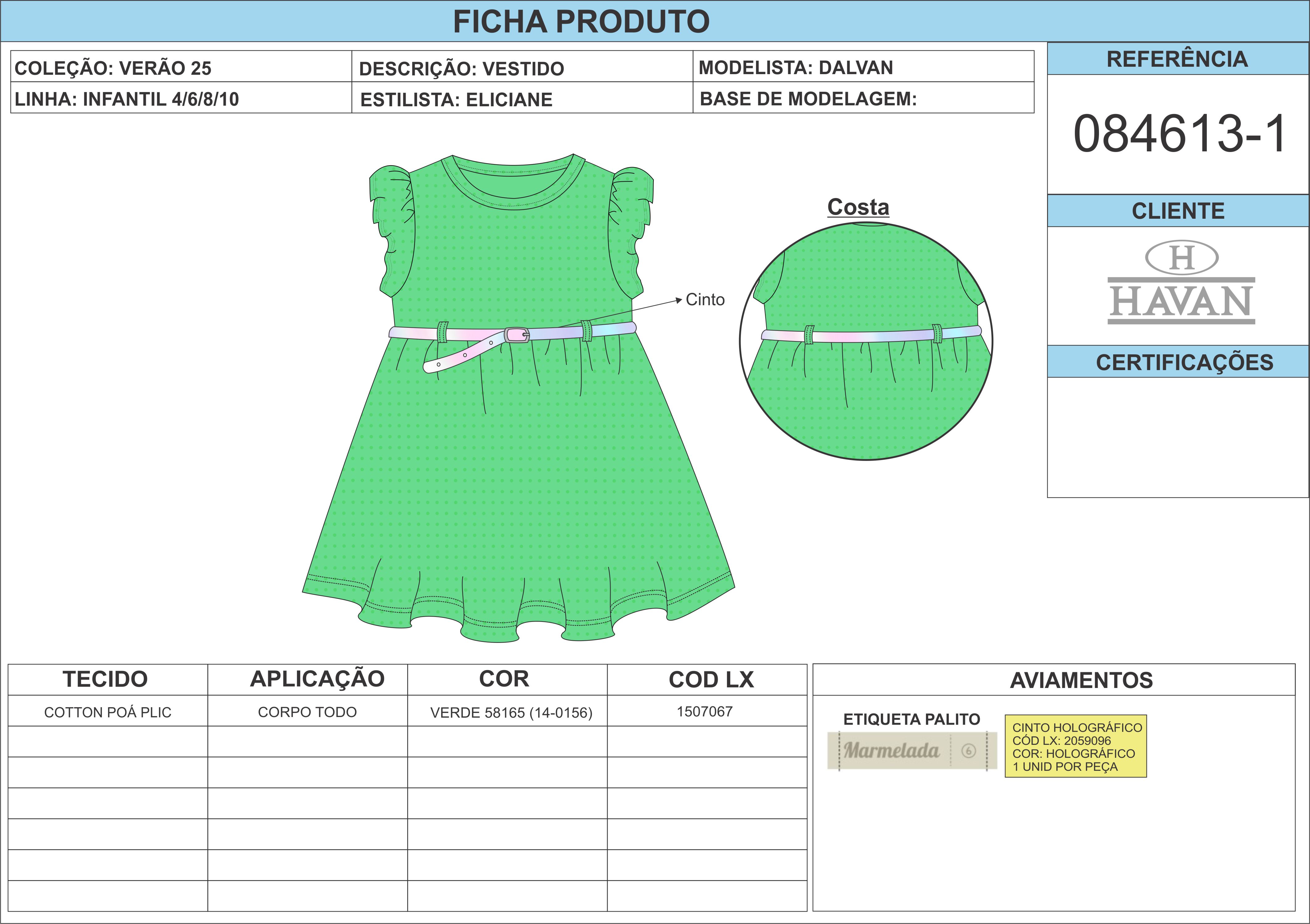Viewport: 1310px width, 924px height.
Task: Click the Costa underlined heading
Action: (x=858, y=207)
